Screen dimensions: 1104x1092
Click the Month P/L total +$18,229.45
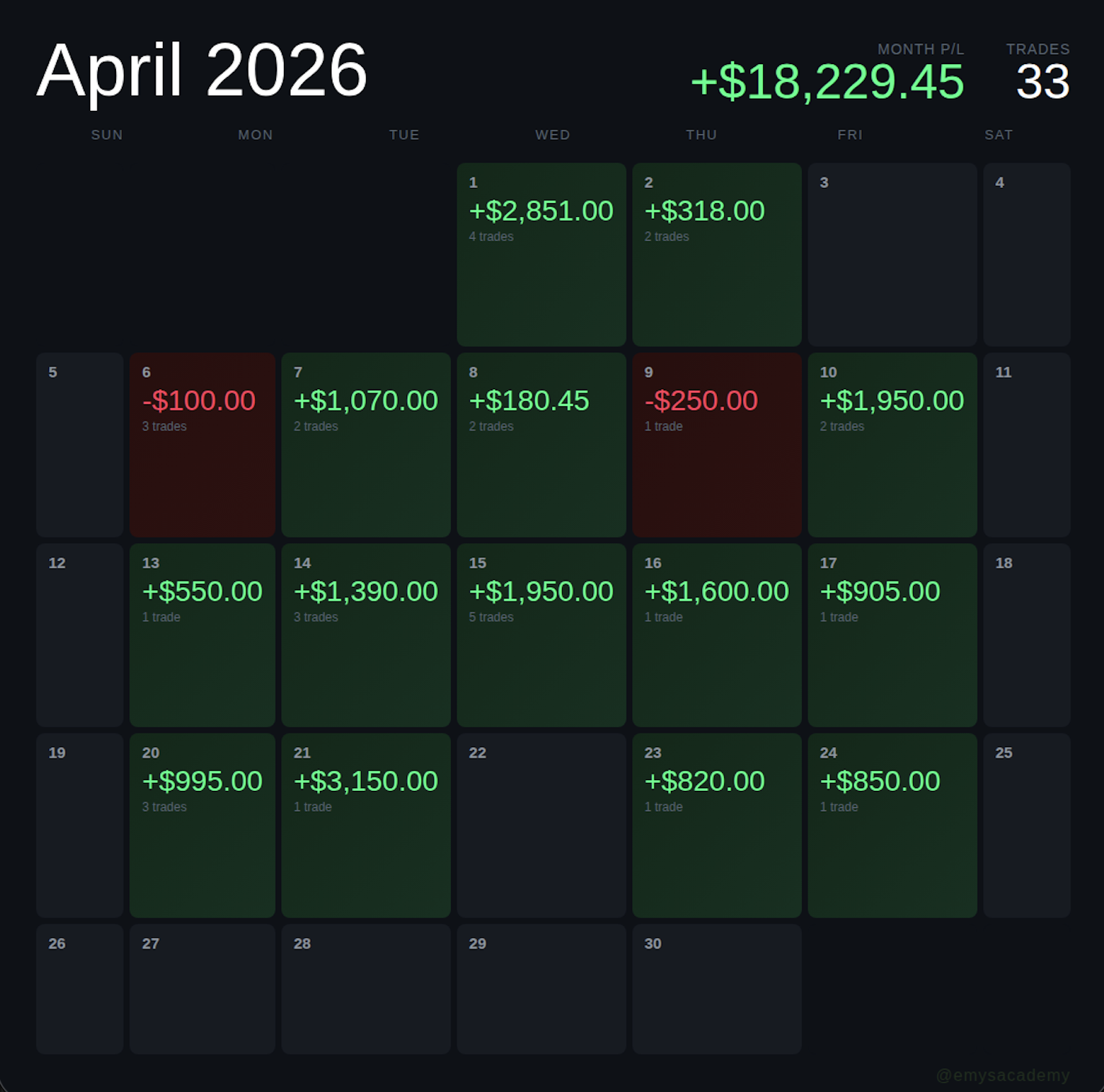pyautogui.click(x=827, y=81)
